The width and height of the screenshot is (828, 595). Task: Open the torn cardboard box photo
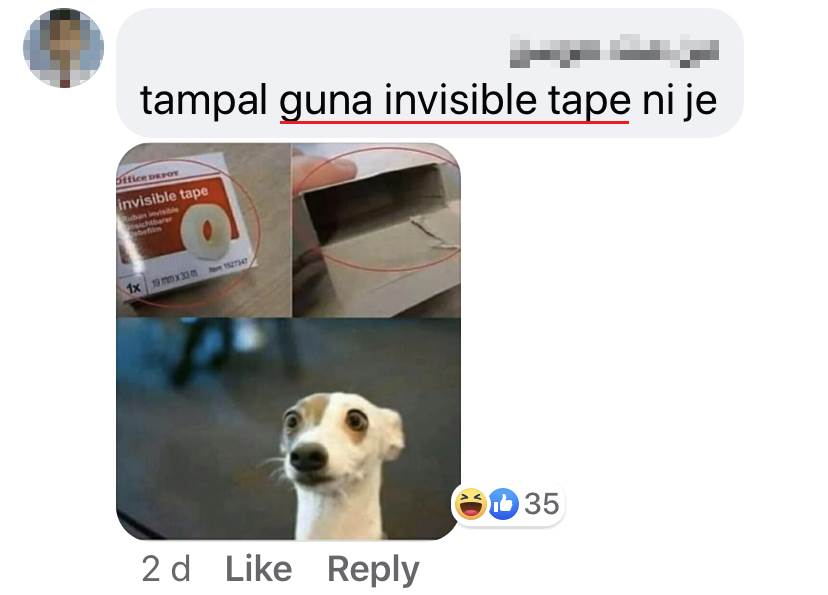tap(377, 230)
